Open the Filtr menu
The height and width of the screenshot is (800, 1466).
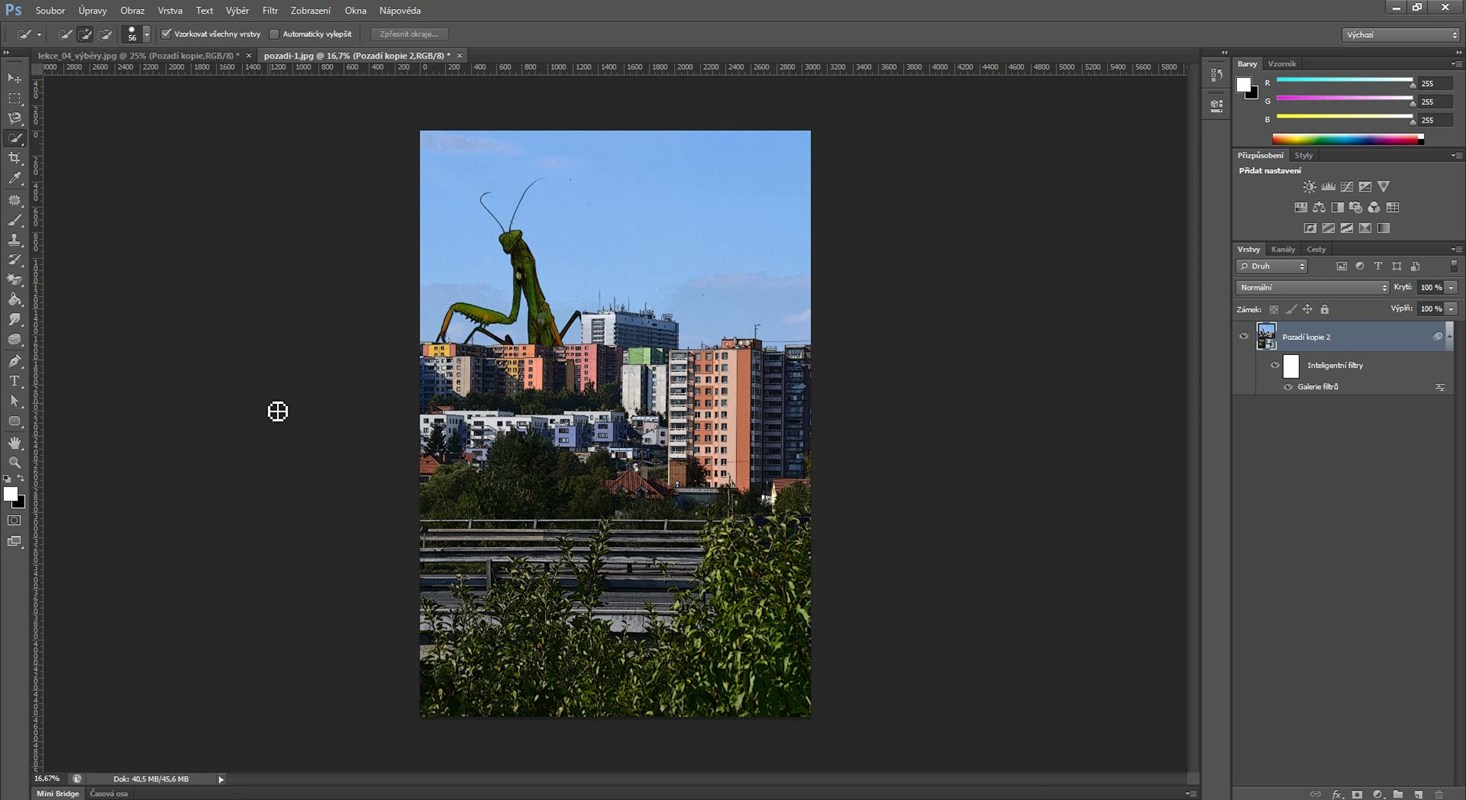click(270, 10)
